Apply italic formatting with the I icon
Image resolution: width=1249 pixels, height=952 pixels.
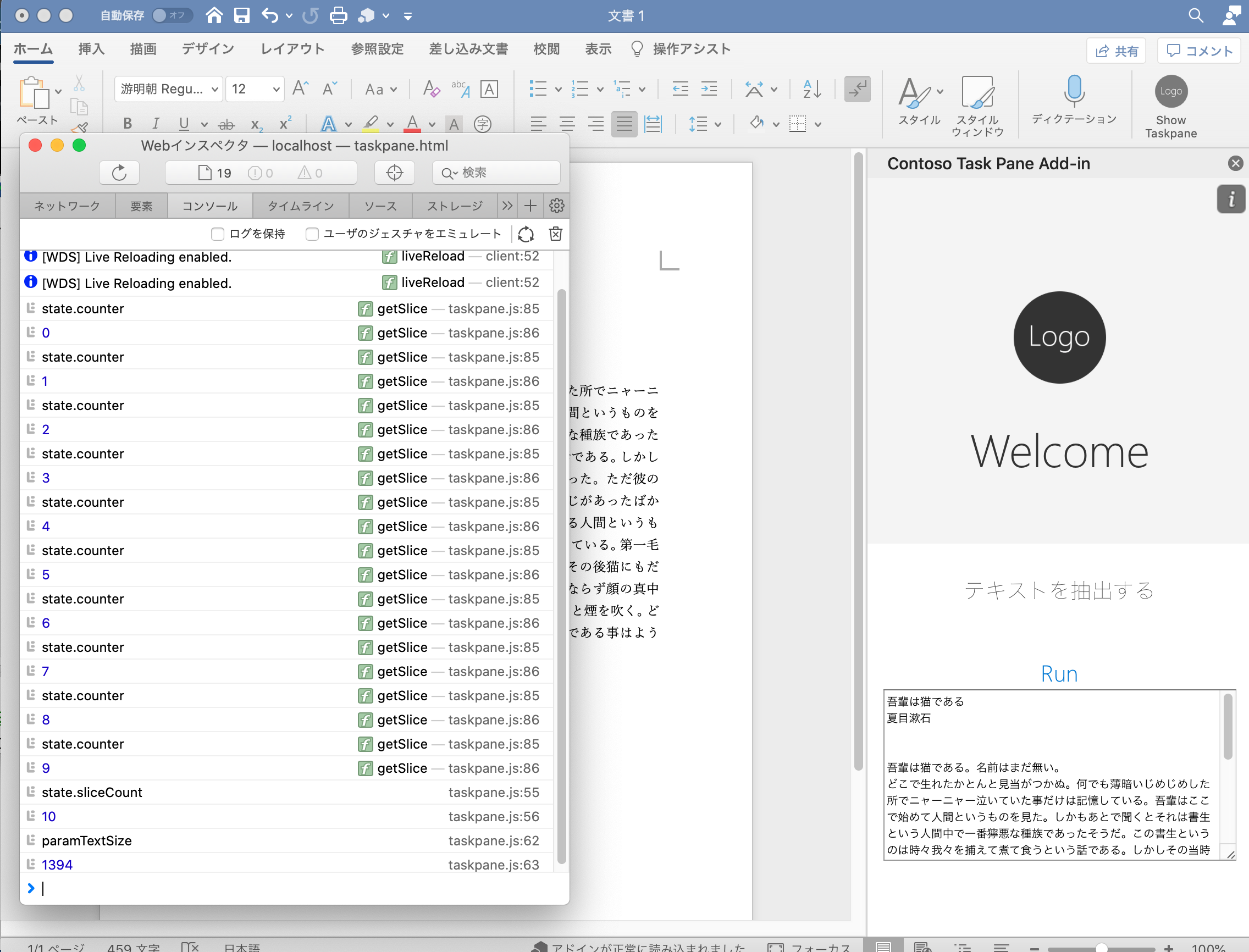[x=156, y=124]
